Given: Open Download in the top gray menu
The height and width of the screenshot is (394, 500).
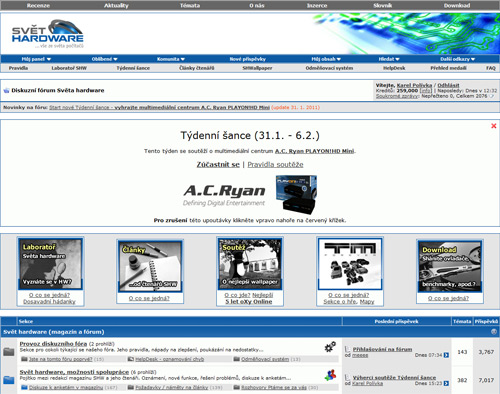Looking at the screenshot, I should click(457, 5).
